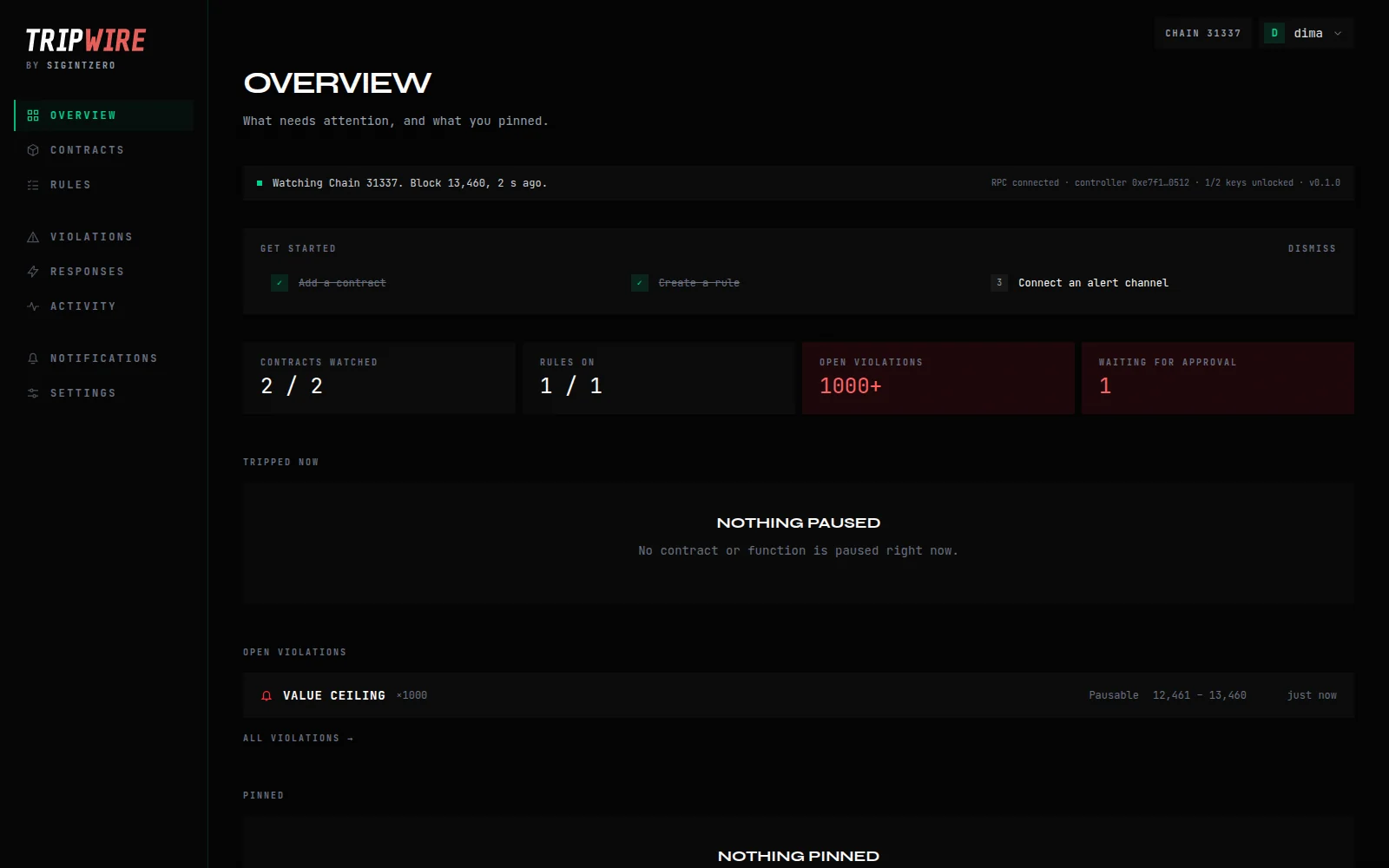Follow the All Violations link
1389x868 pixels.
[x=298, y=739]
